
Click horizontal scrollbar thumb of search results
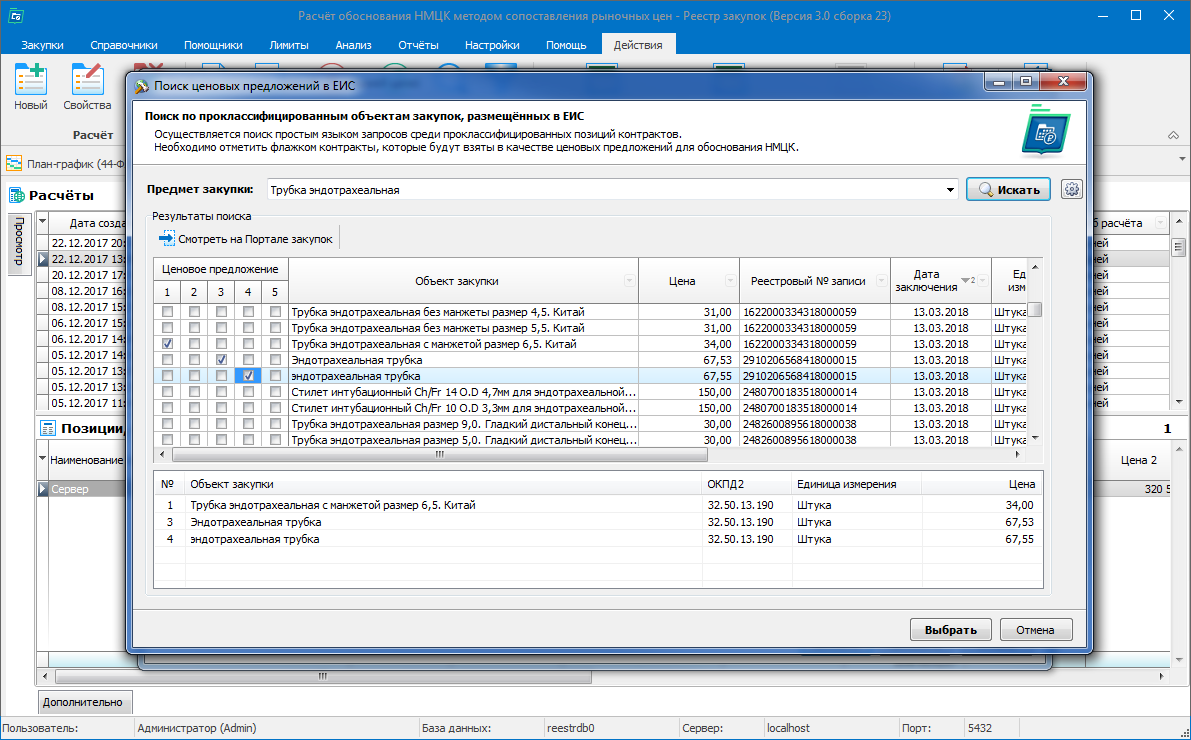click(440, 454)
